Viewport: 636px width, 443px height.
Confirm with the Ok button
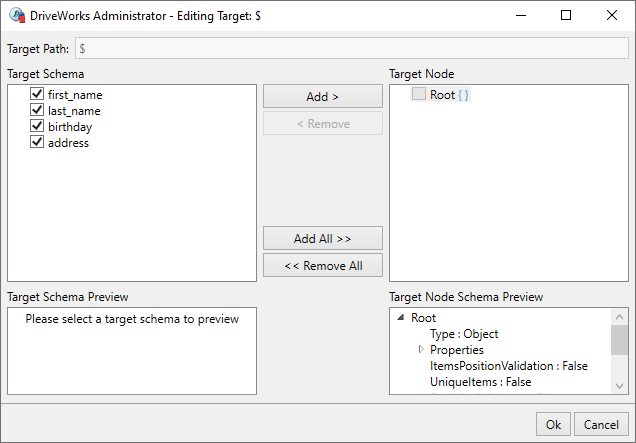coord(553,424)
